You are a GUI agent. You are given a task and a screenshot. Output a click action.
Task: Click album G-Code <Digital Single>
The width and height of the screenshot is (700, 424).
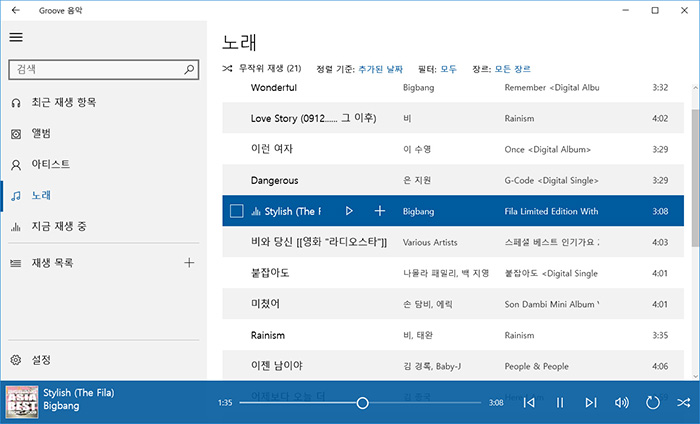[551, 180]
